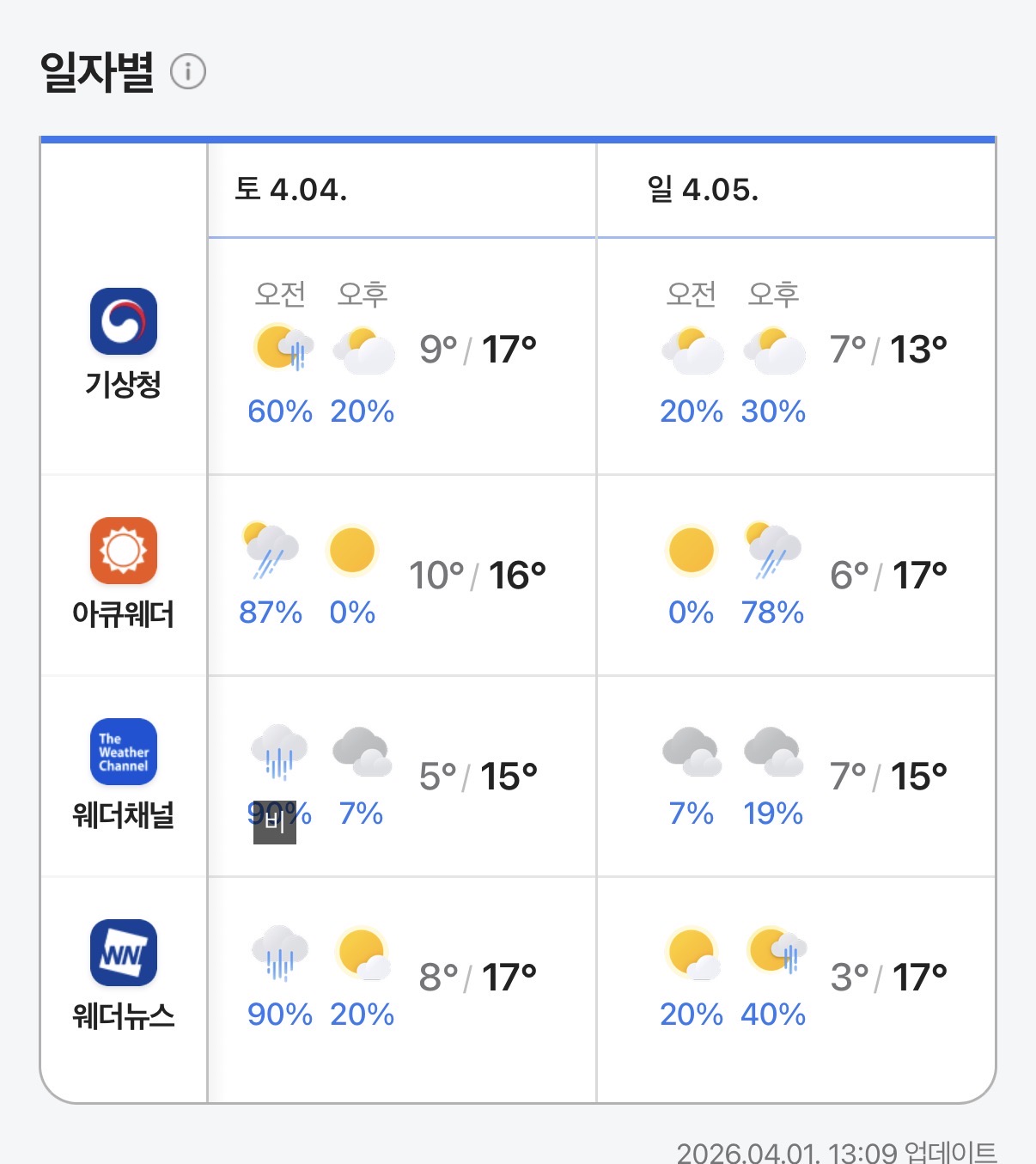The width and height of the screenshot is (1036, 1164).
Task: Click 웨더뉴스 Sunday afternoon shower icon
Action: 776,952
